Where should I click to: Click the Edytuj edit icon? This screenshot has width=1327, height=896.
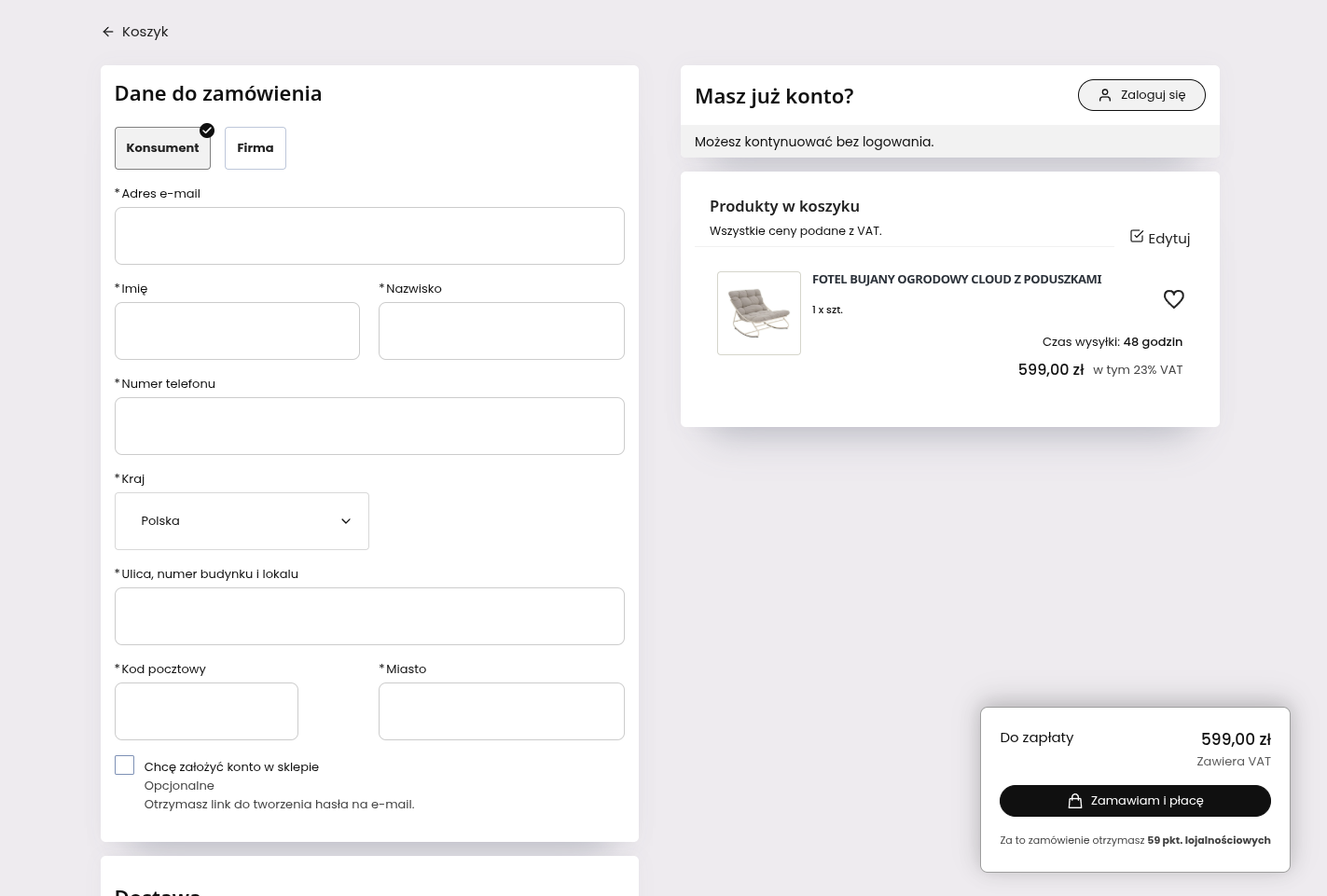coord(1137,236)
